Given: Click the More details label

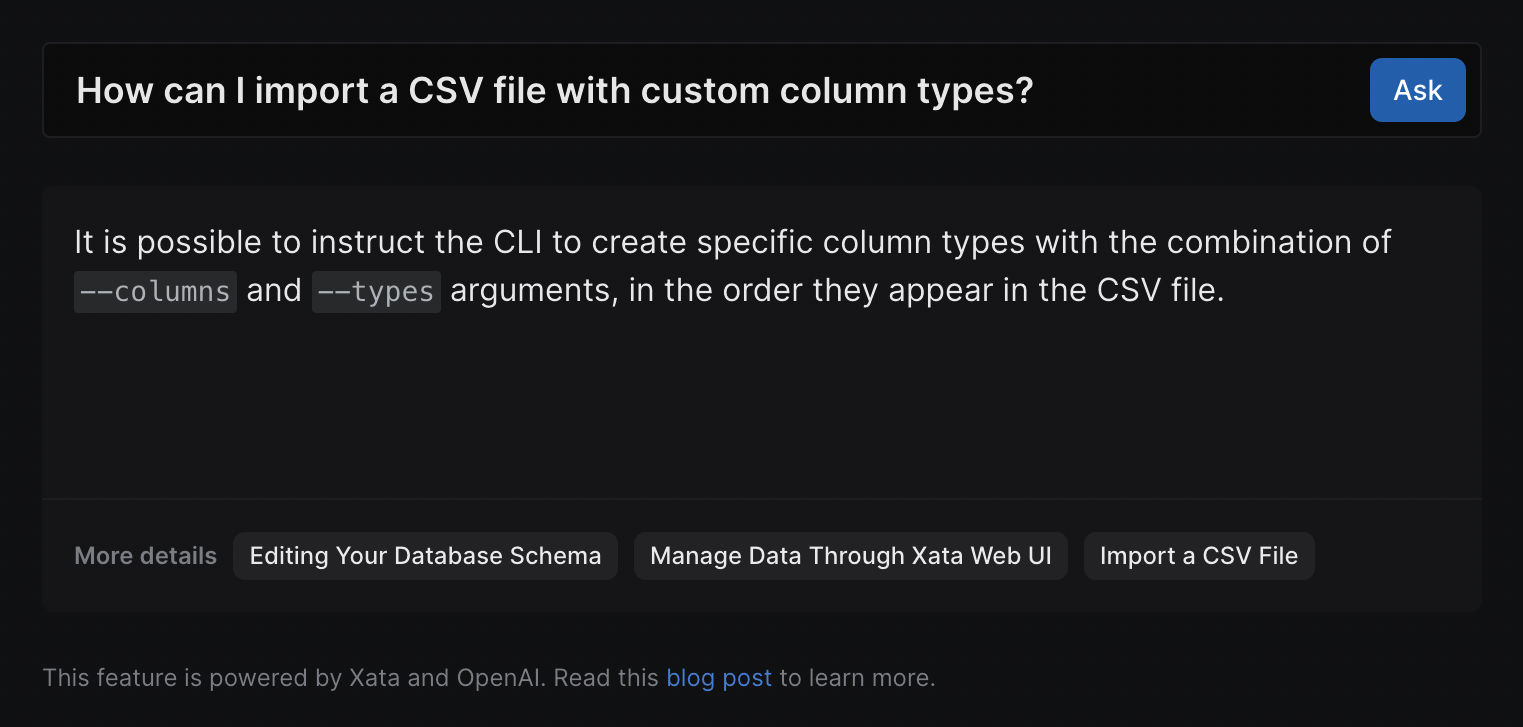Looking at the screenshot, I should [145, 556].
